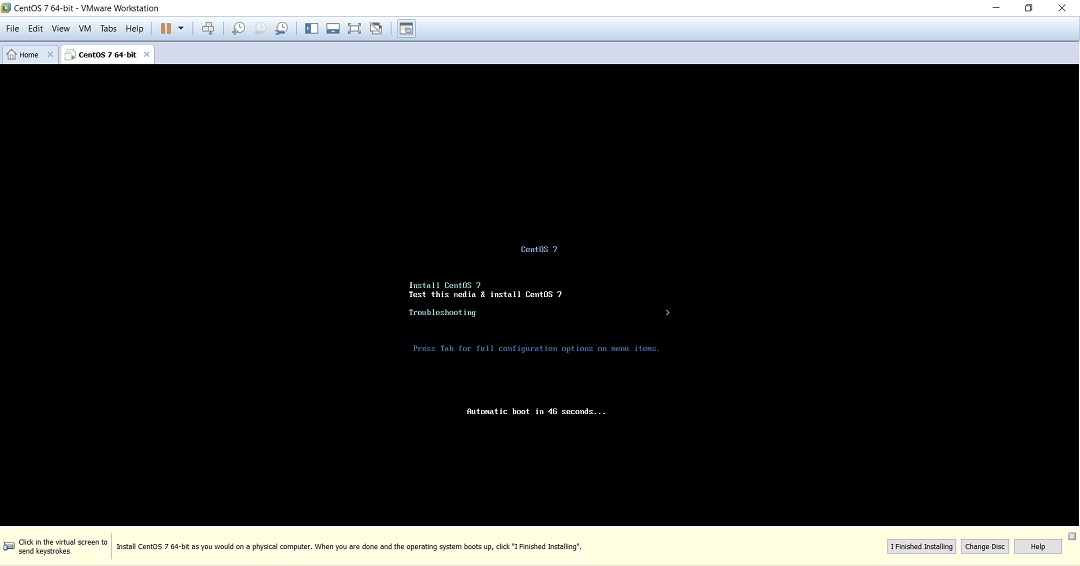
Task: Open the Tabs menu
Action: coord(108,28)
